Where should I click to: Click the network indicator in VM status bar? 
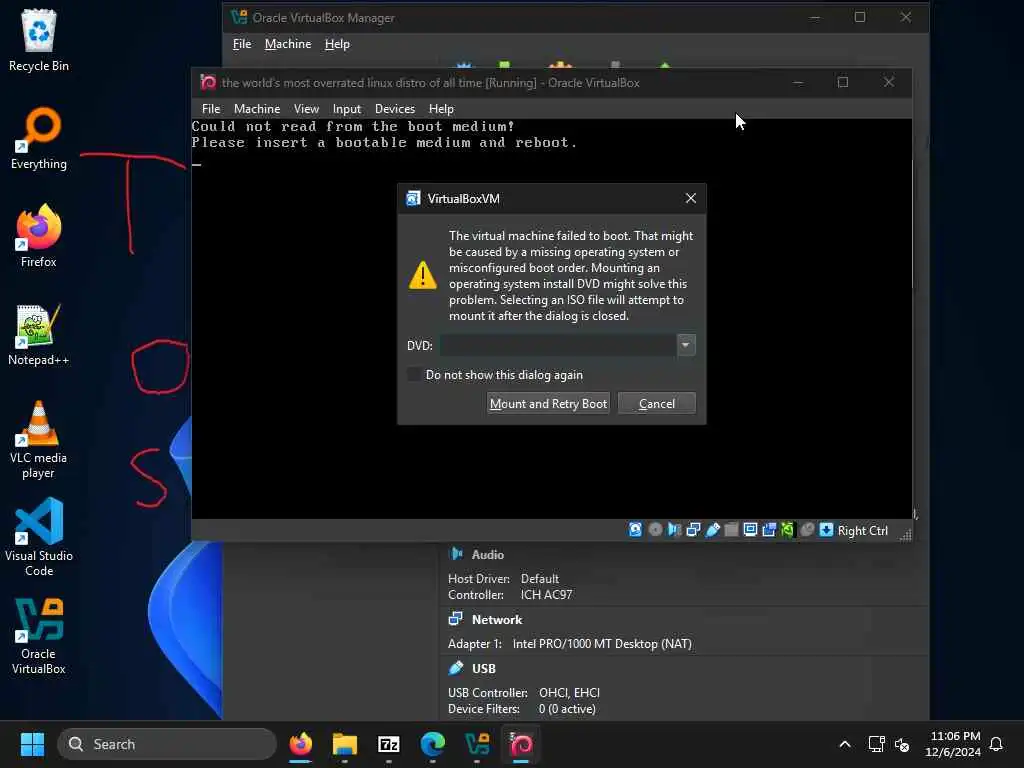(693, 530)
